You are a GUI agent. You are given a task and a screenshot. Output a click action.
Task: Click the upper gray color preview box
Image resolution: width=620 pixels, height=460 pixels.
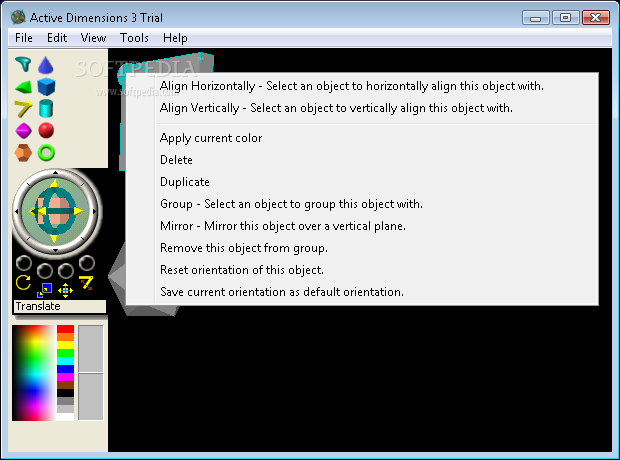coord(91,348)
